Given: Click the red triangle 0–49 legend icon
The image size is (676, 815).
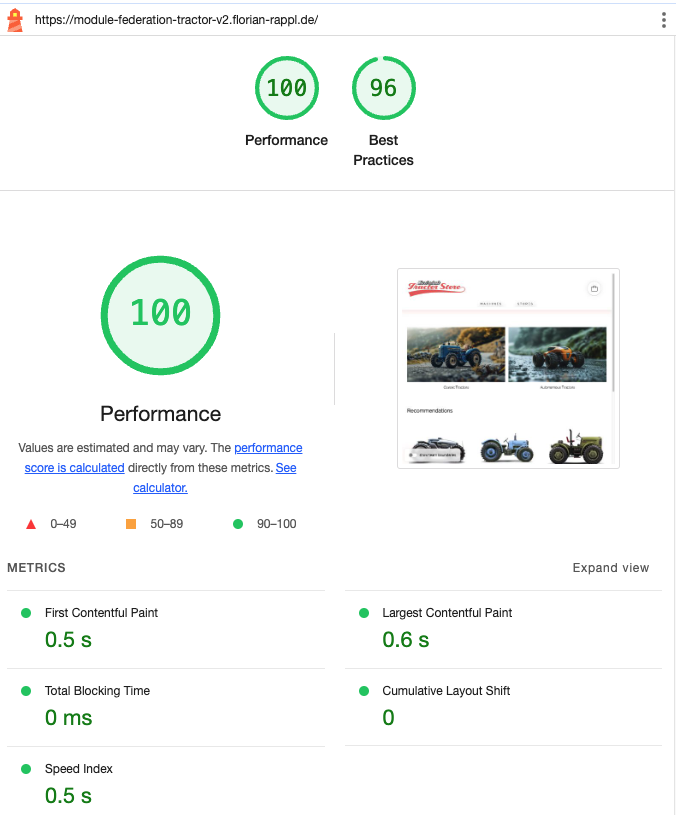Looking at the screenshot, I should 31,524.
